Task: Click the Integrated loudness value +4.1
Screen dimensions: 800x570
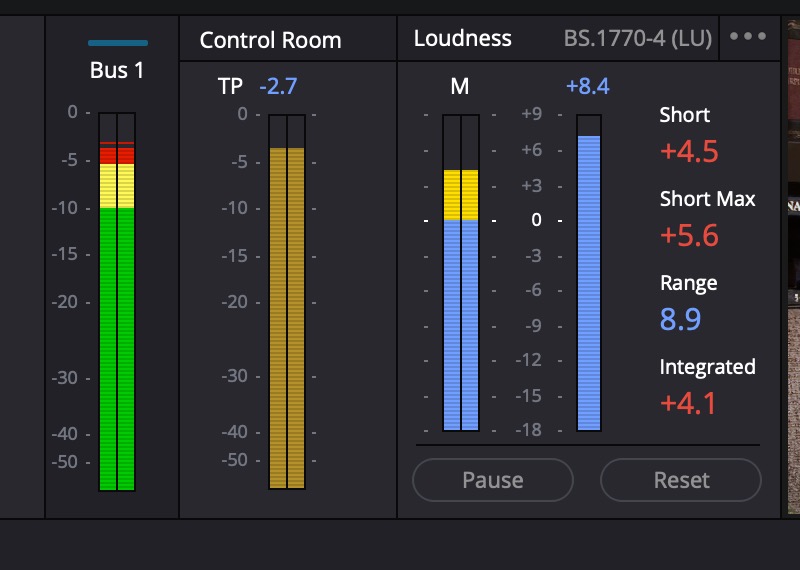Action: [x=689, y=404]
